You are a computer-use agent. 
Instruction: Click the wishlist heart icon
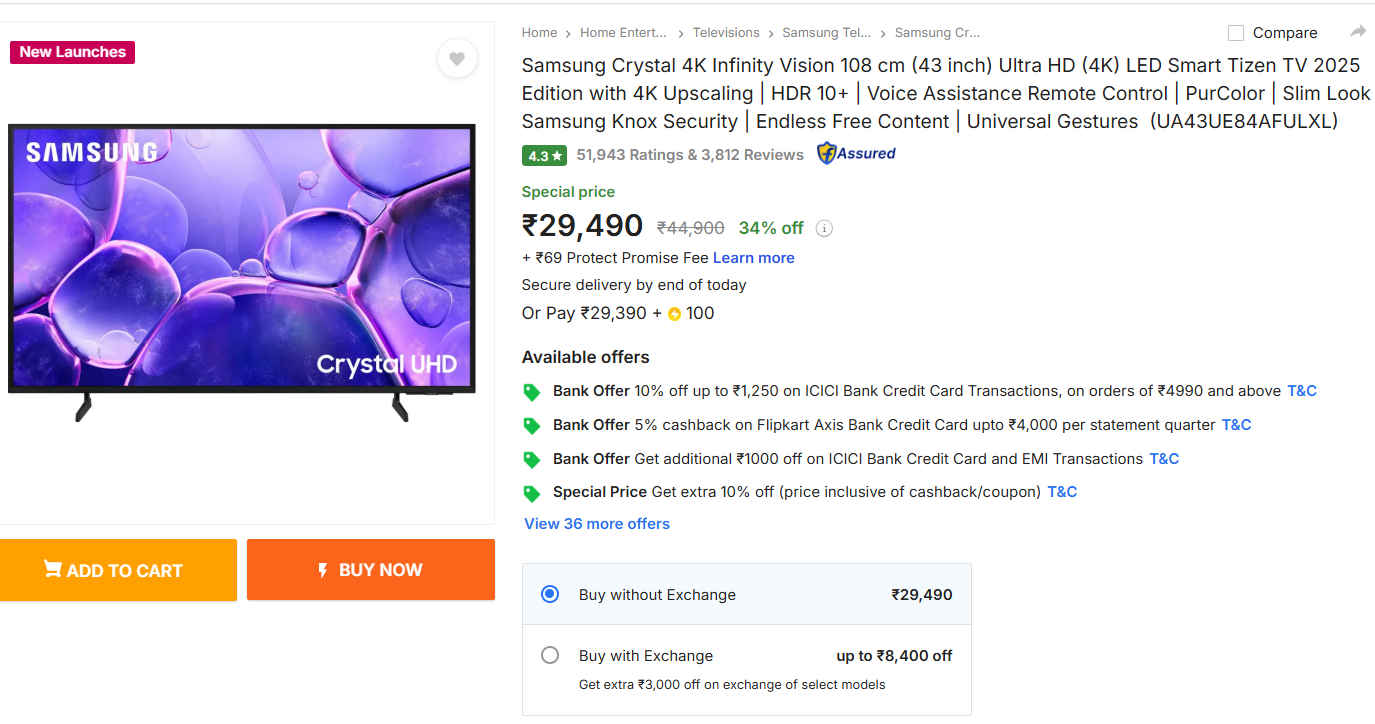click(x=457, y=59)
